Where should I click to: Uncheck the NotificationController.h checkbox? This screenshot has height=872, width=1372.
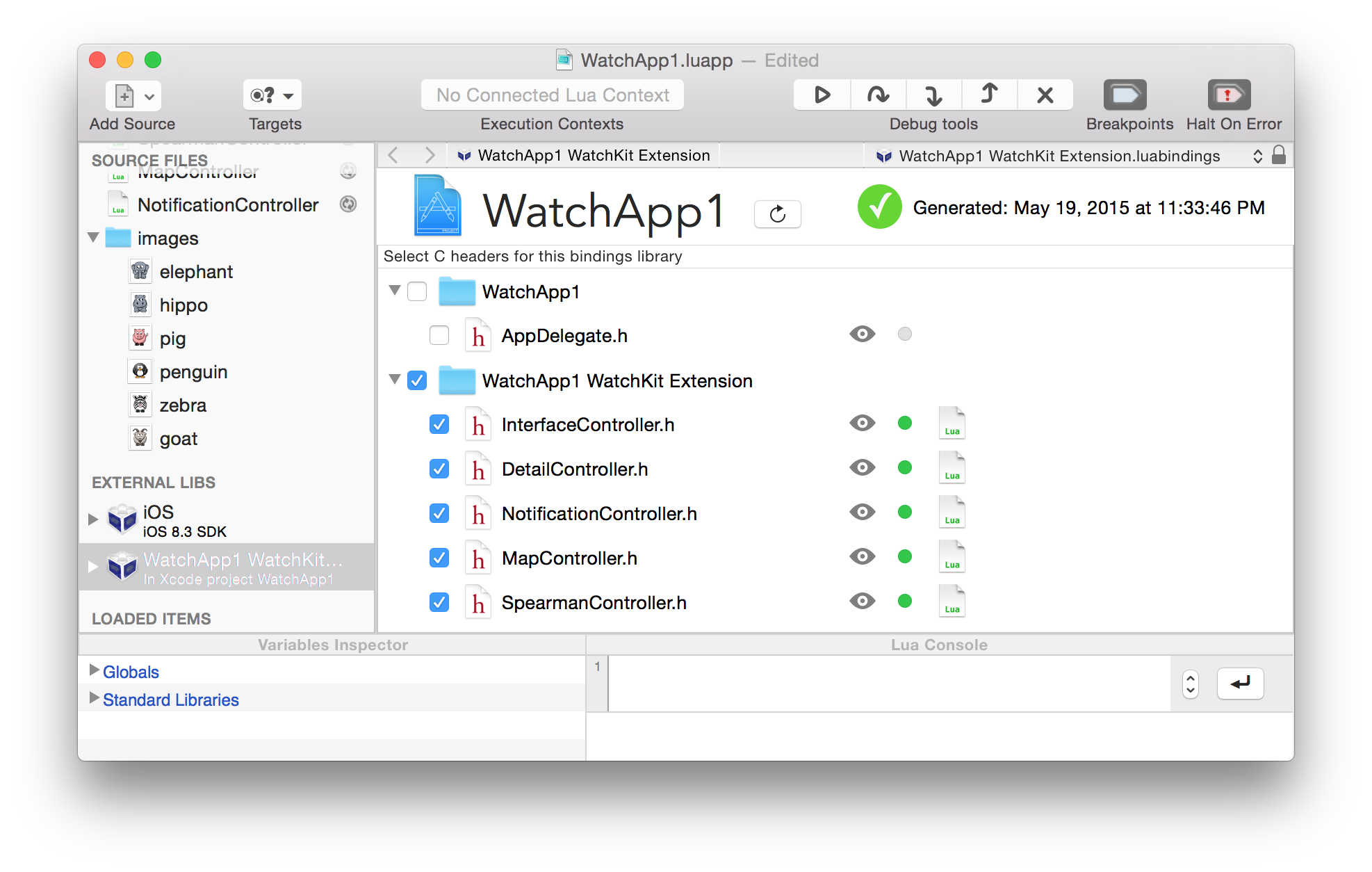pos(439,513)
